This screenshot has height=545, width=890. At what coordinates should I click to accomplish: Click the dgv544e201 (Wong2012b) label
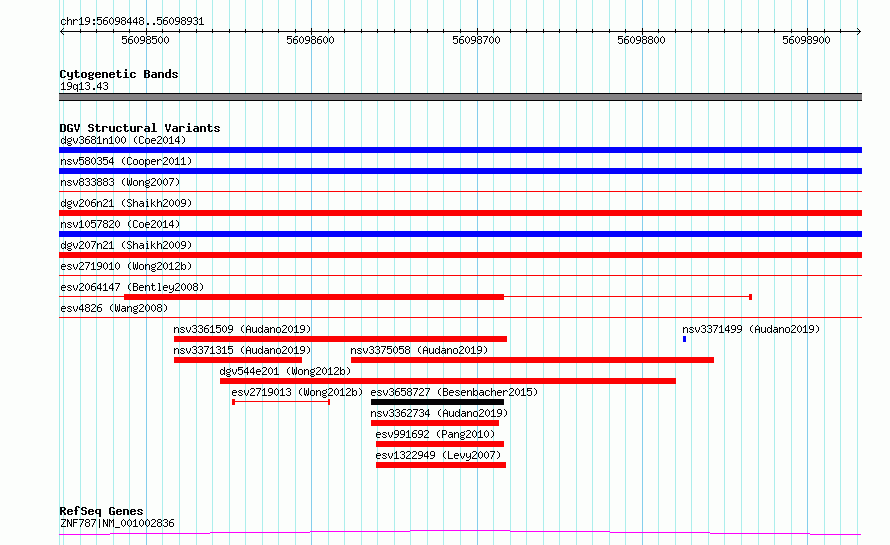click(286, 371)
